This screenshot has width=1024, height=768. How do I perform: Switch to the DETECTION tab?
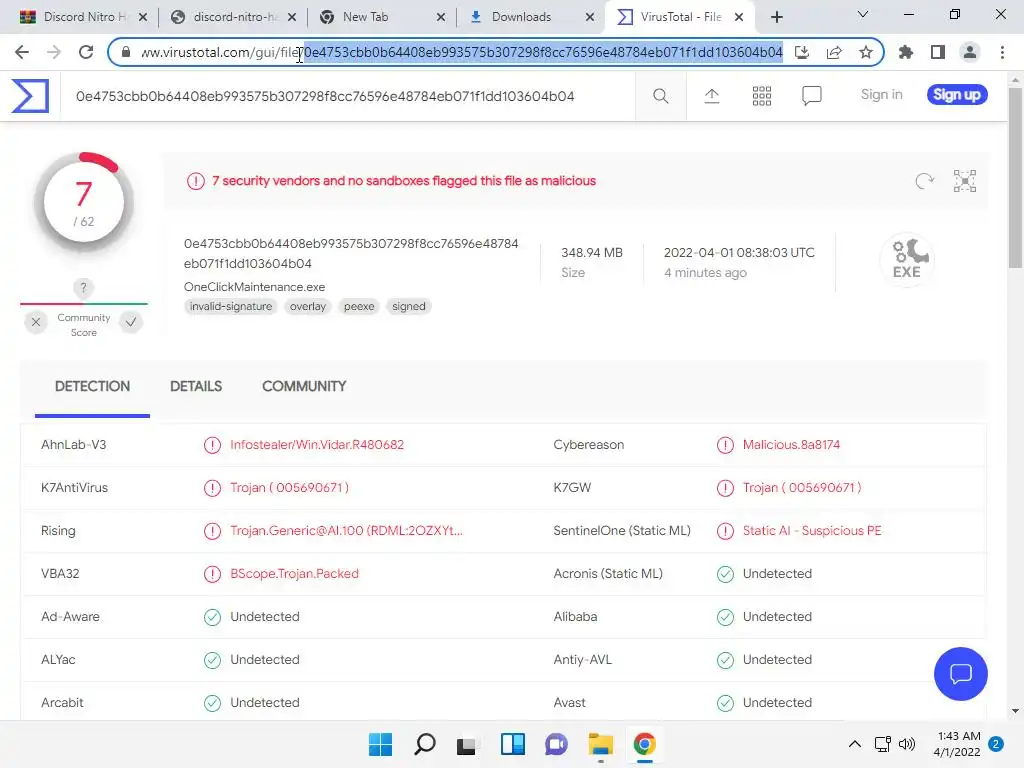tap(92, 387)
